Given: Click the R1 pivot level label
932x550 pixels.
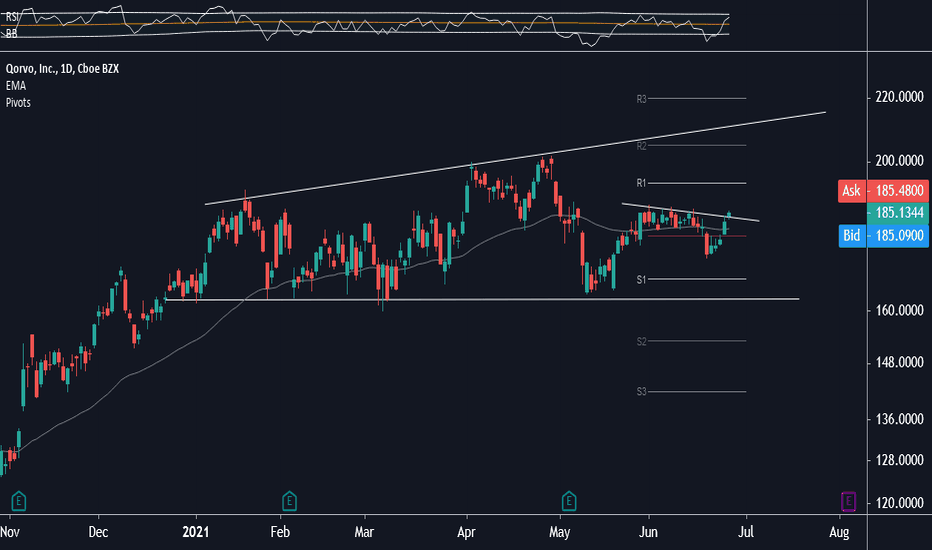Looking at the screenshot, I should (641, 183).
